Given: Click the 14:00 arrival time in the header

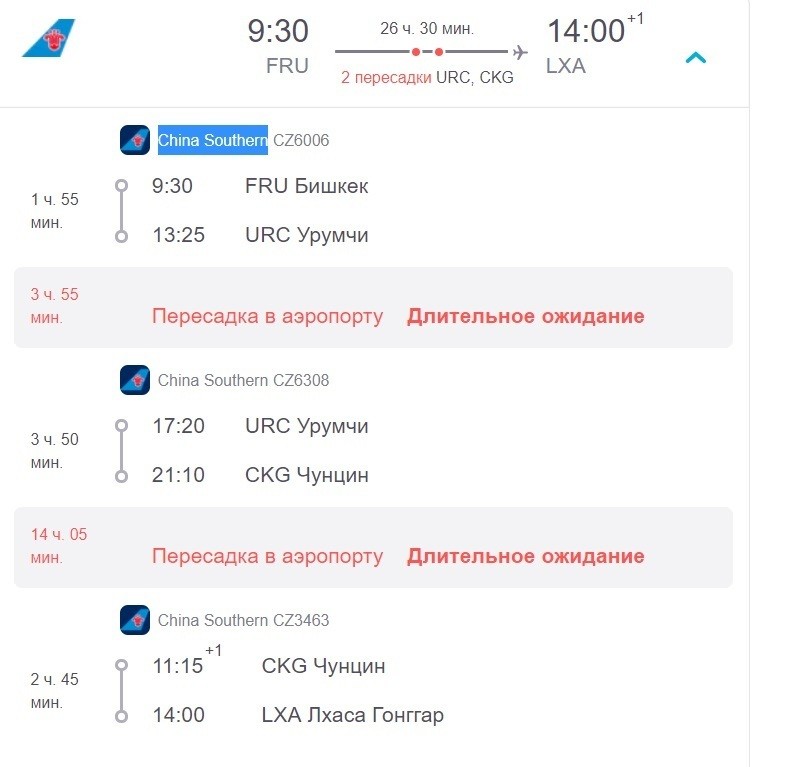Looking at the screenshot, I should tap(585, 32).
